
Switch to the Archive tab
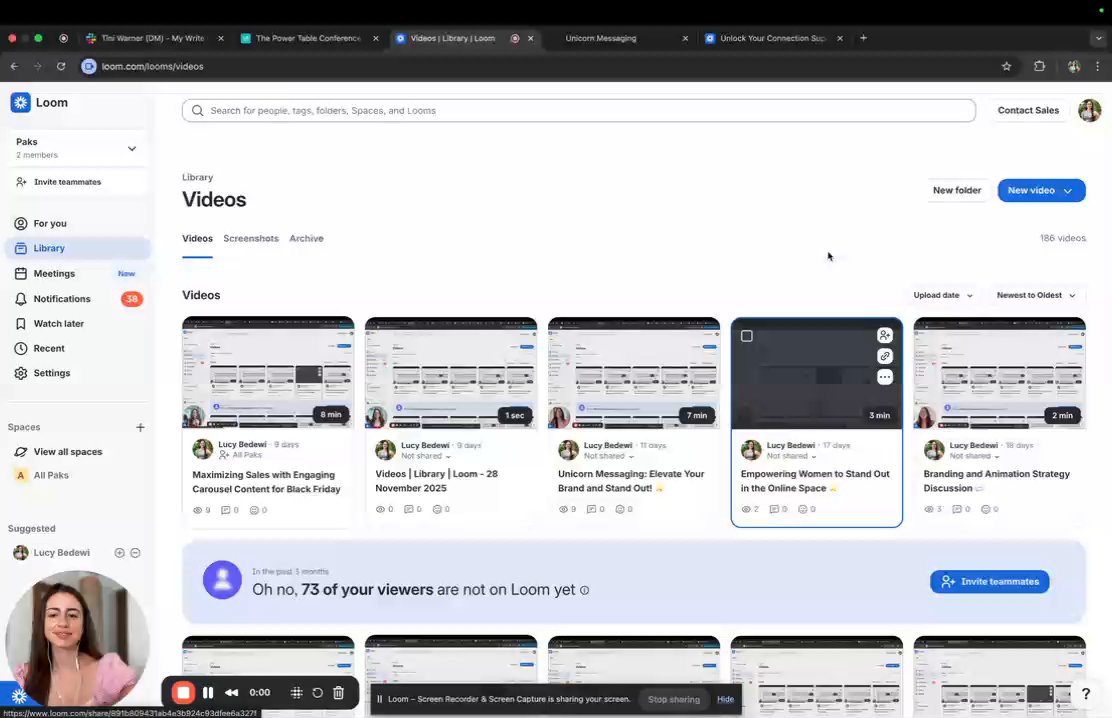pyautogui.click(x=306, y=238)
